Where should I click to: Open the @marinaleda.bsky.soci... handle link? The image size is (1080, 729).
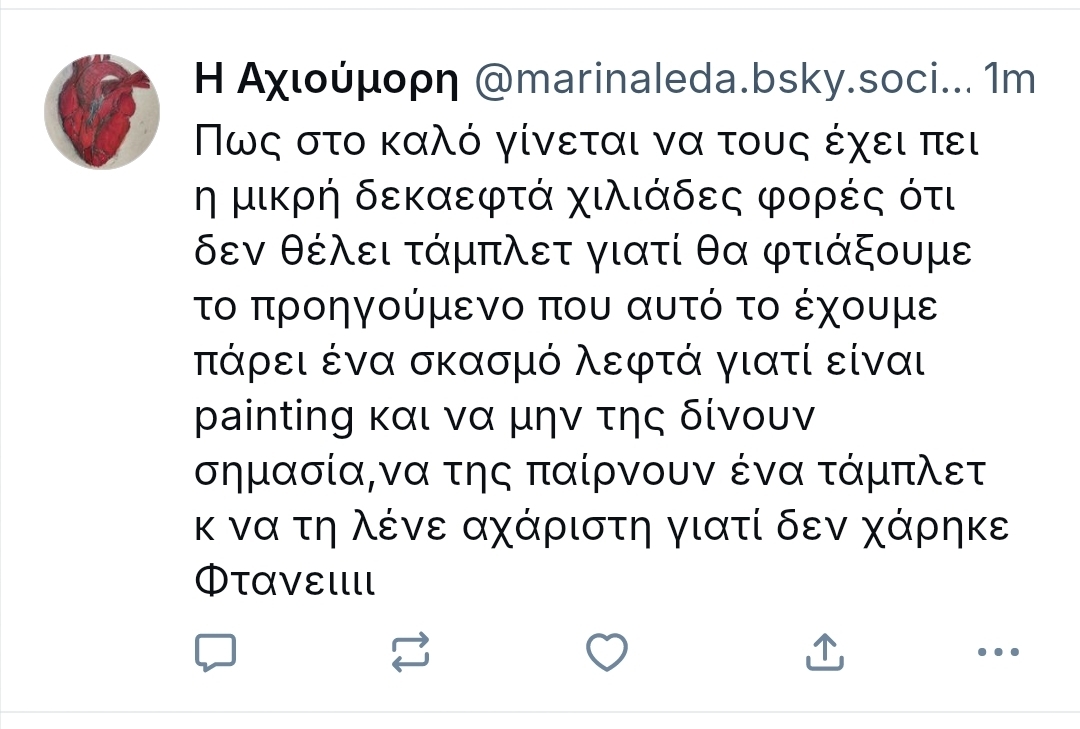720,82
